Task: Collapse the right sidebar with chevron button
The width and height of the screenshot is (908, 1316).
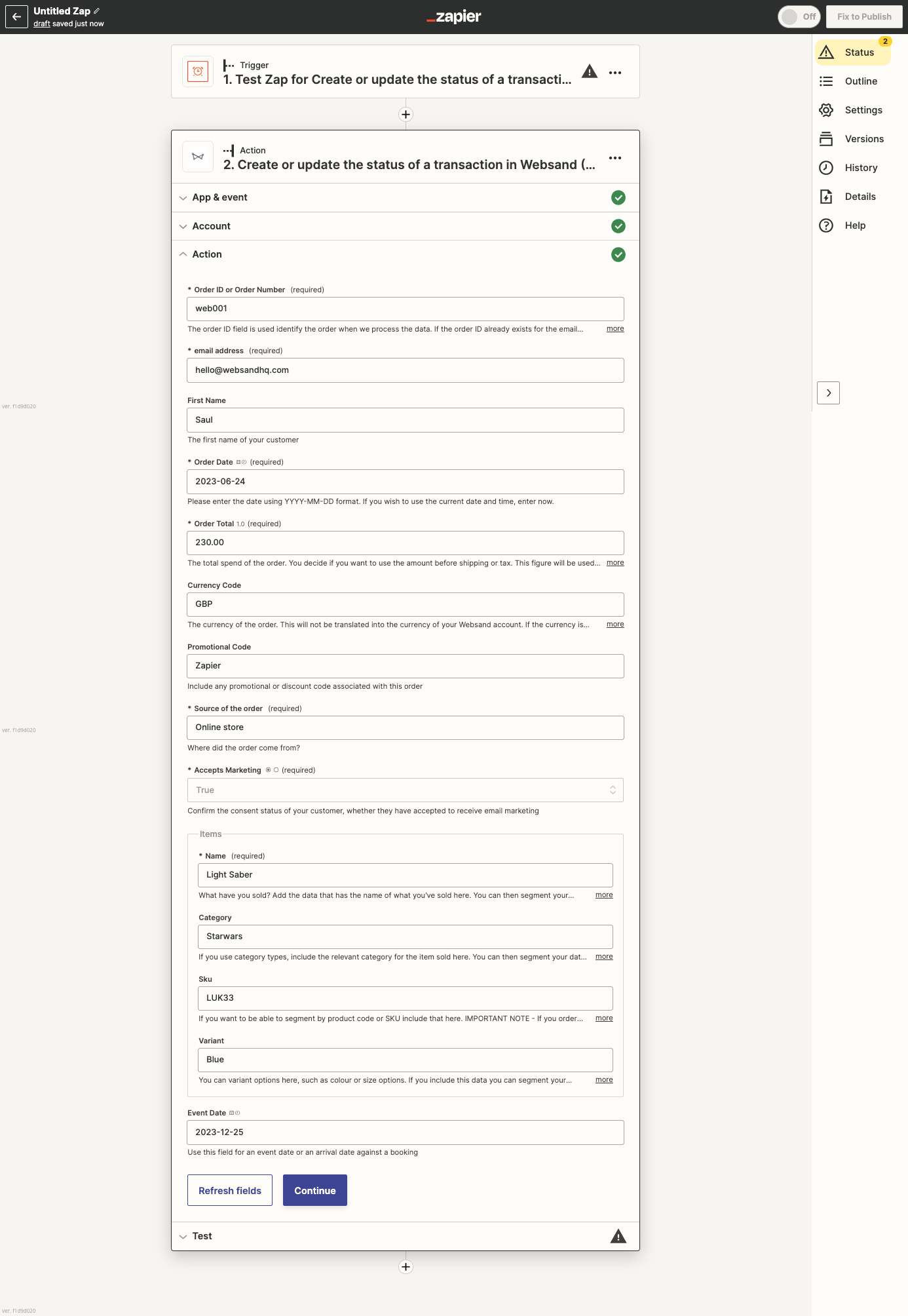Action: (x=828, y=393)
